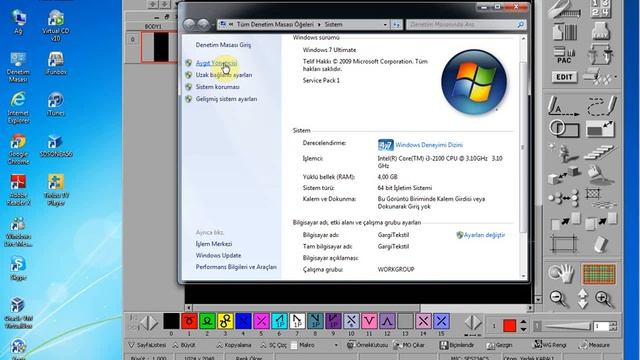Open the document and barcode stripes tool
The width and height of the screenshot is (640, 360).
(x=564, y=31)
